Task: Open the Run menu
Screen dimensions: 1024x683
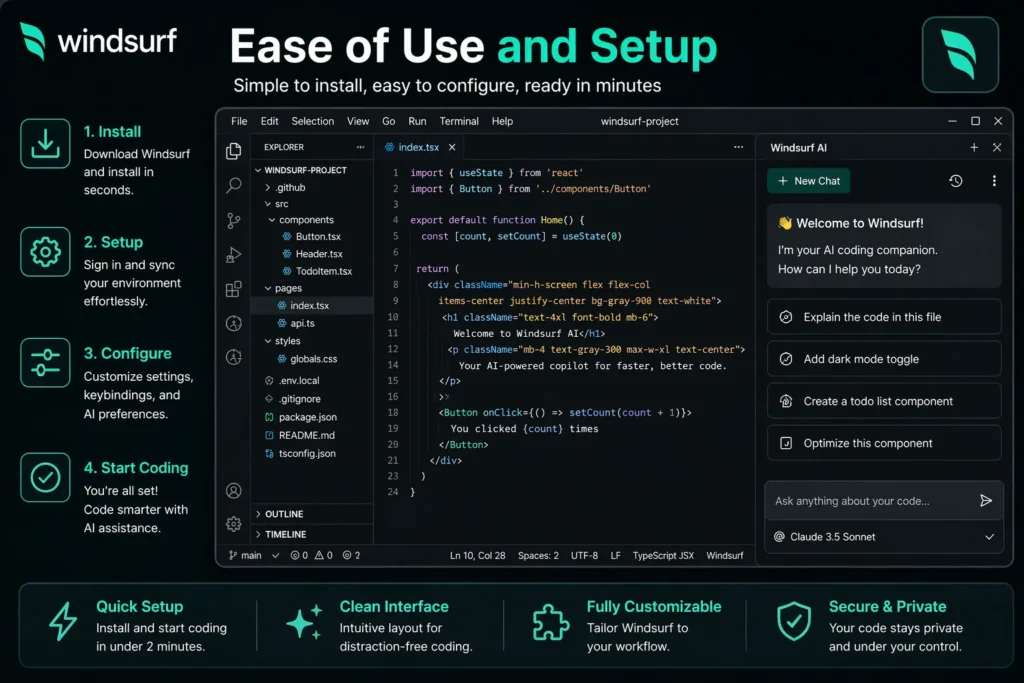Action: click(417, 121)
